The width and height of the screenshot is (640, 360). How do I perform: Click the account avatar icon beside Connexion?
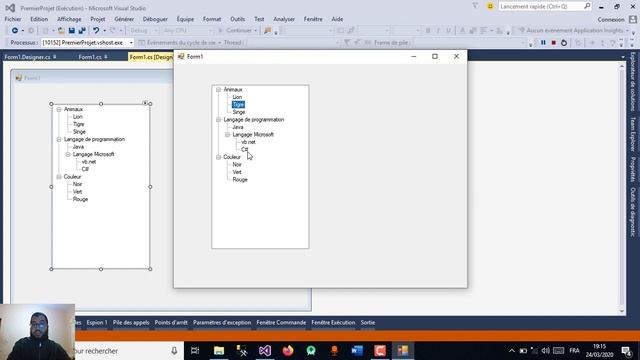coord(633,19)
